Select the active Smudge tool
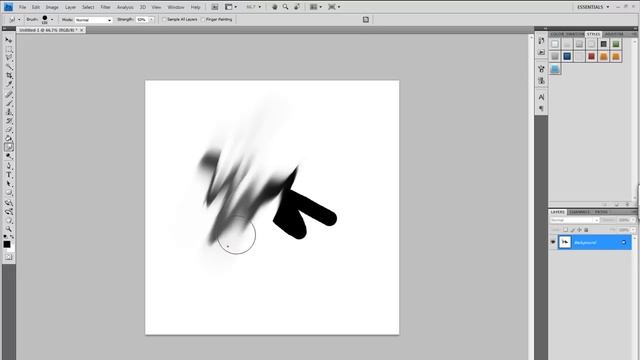The width and height of the screenshot is (640, 360). coord(9,148)
